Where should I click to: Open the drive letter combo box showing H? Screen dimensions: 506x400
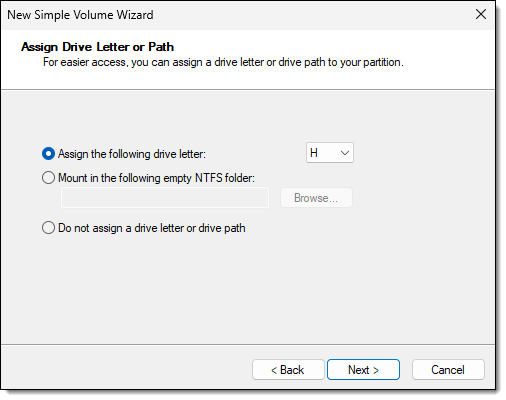click(330, 153)
